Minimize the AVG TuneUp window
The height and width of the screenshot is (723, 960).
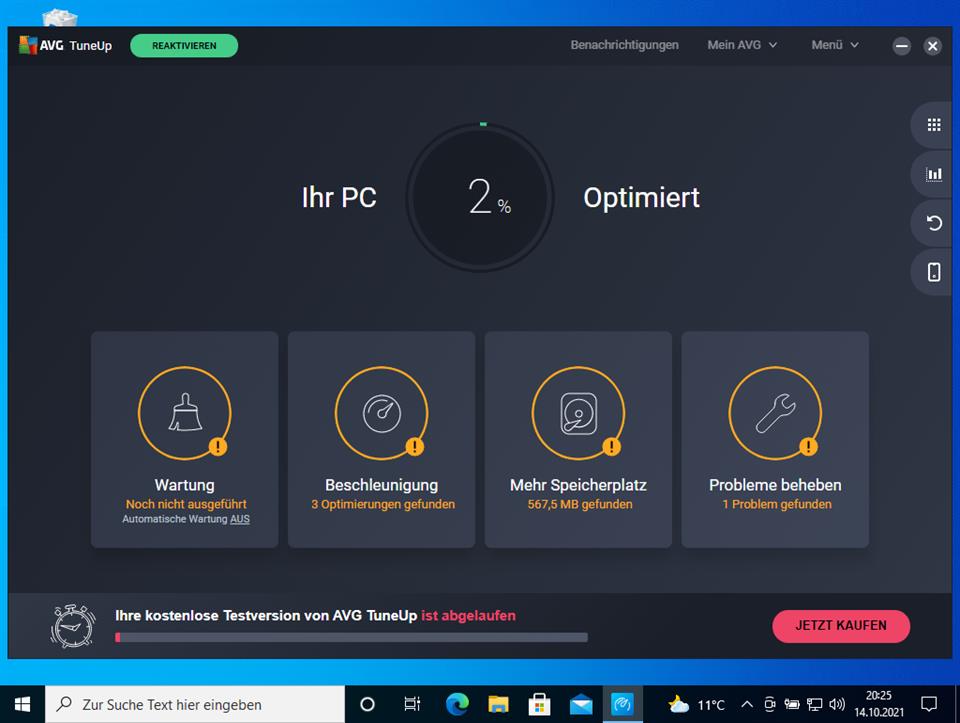click(901, 46)
